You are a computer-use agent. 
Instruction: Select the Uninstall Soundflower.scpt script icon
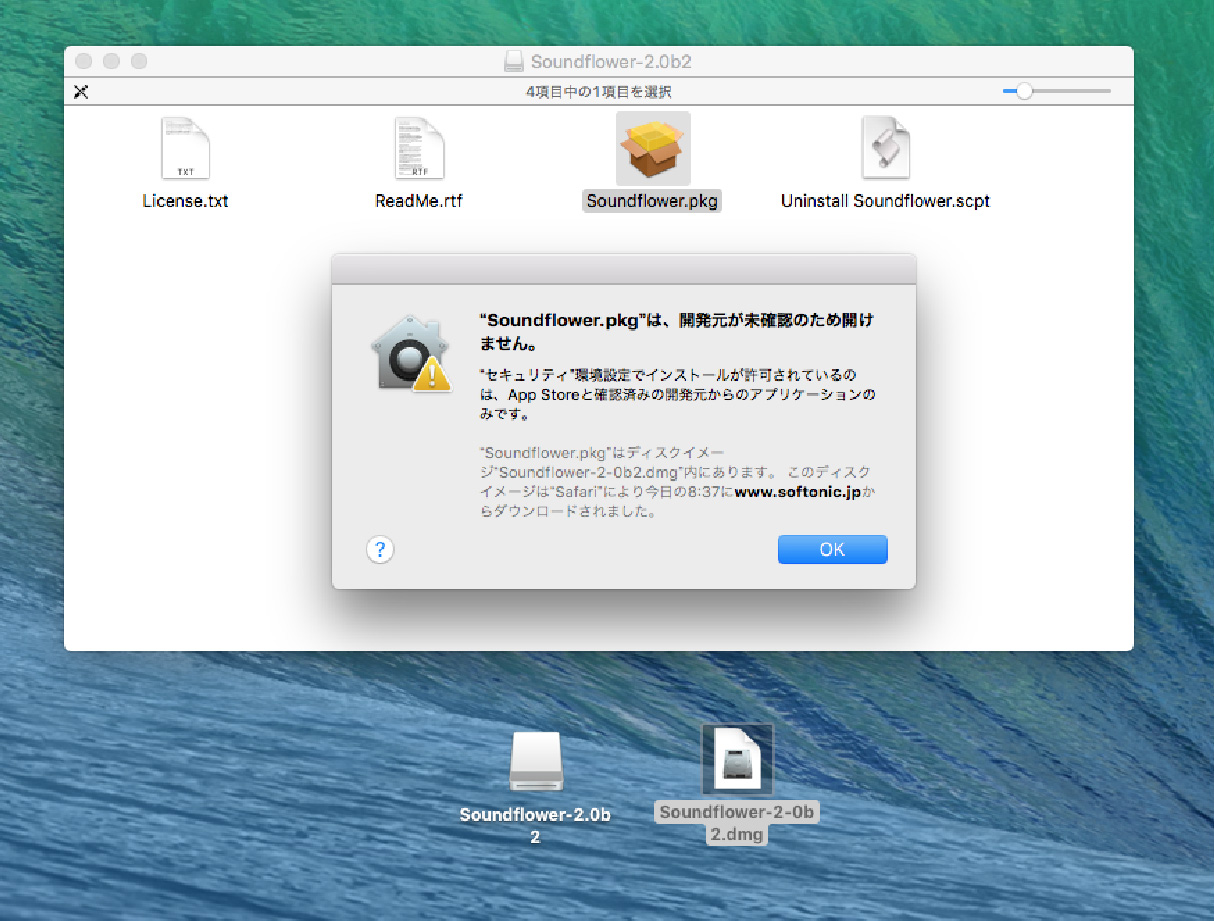(885, 148)
